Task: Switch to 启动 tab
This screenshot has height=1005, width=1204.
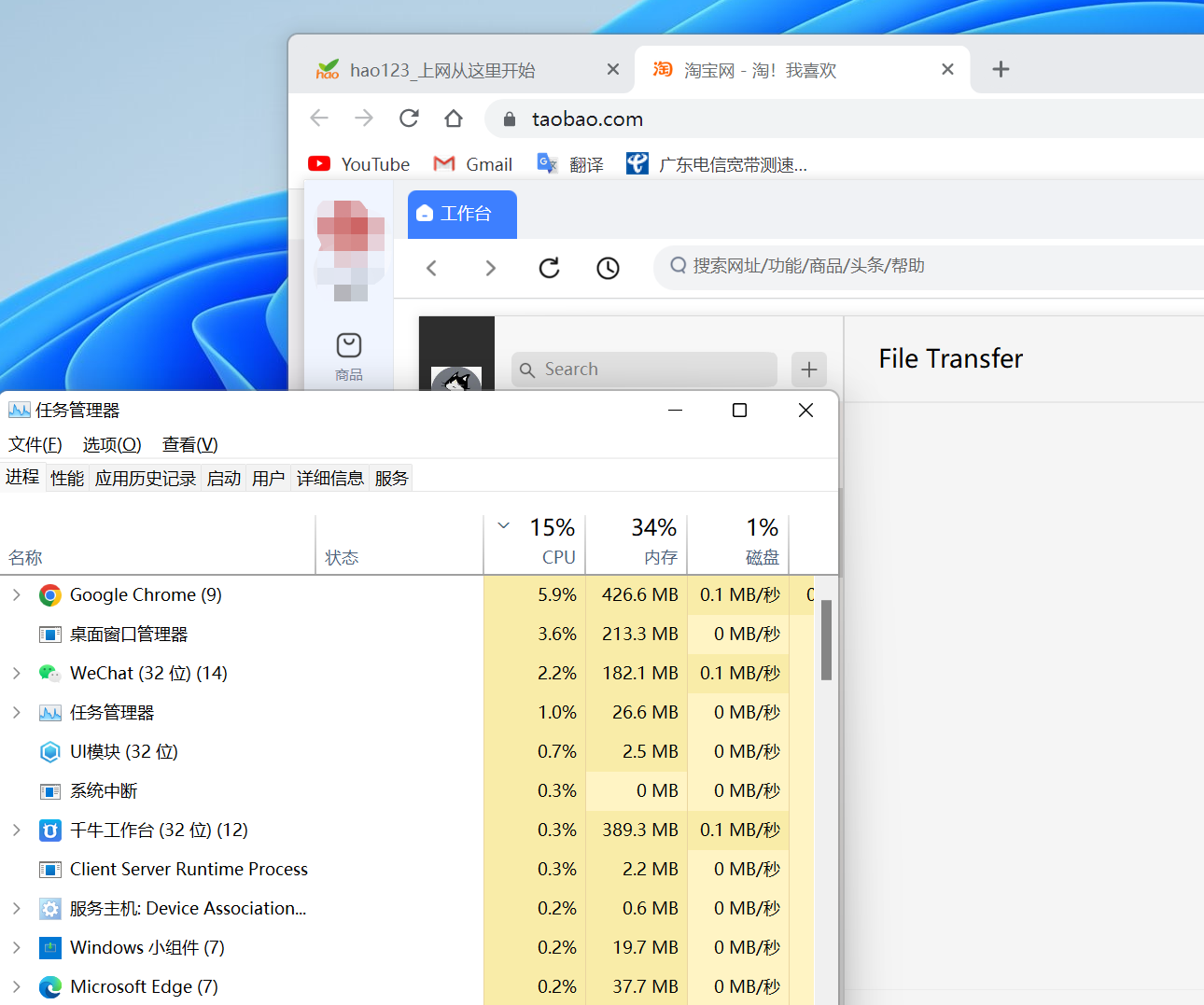Action: tap(224, 479)
